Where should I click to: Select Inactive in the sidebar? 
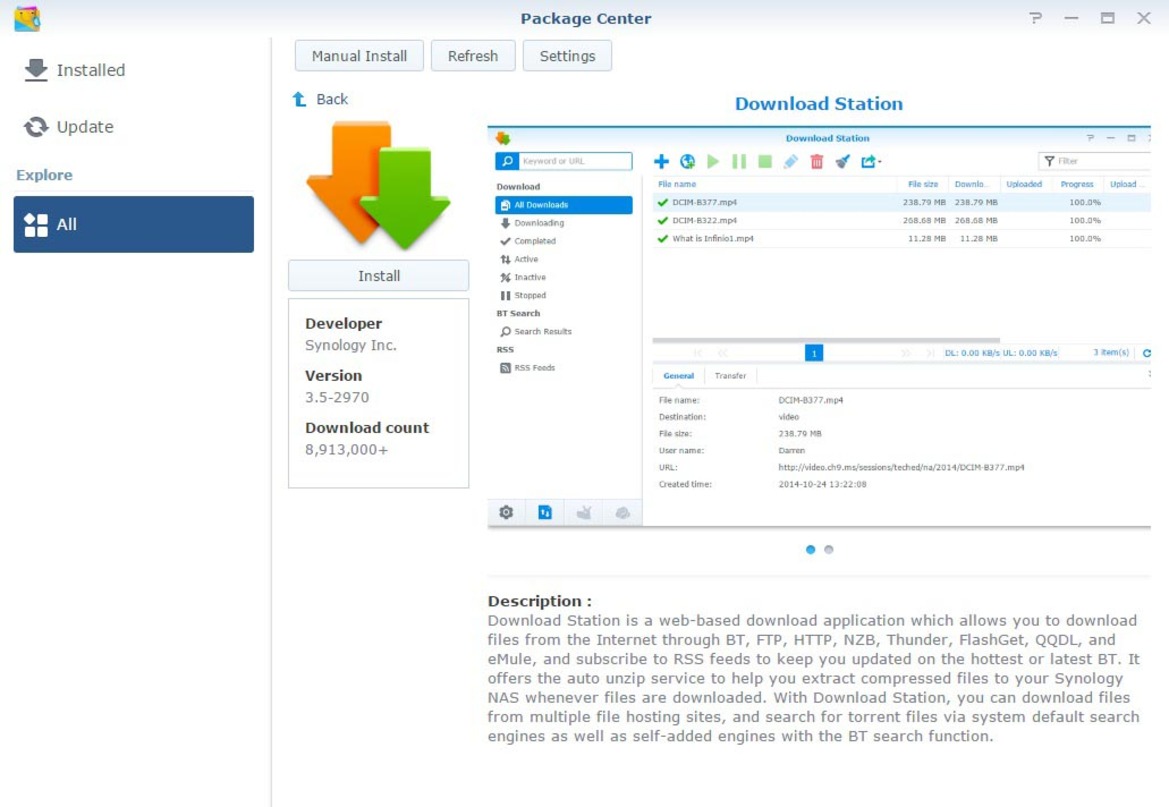pyautogui.click(x=523, y=277)
